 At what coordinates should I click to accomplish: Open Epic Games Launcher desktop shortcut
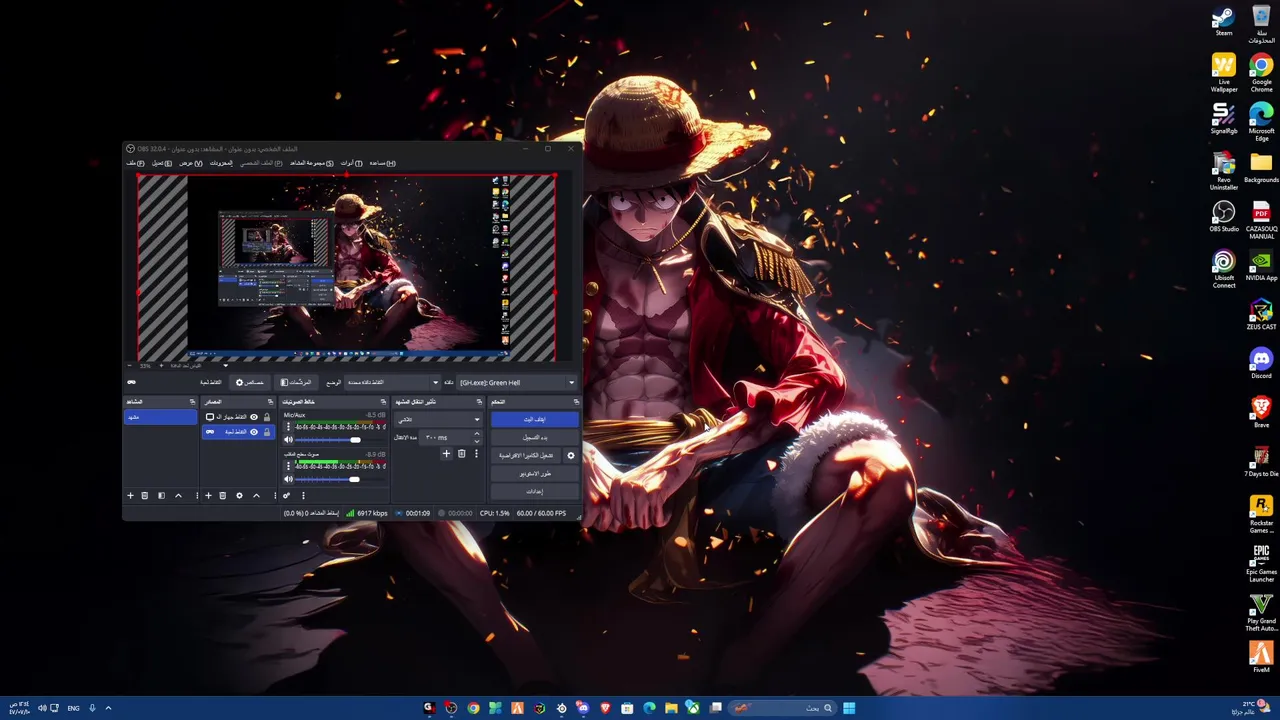click(1261, 564)
